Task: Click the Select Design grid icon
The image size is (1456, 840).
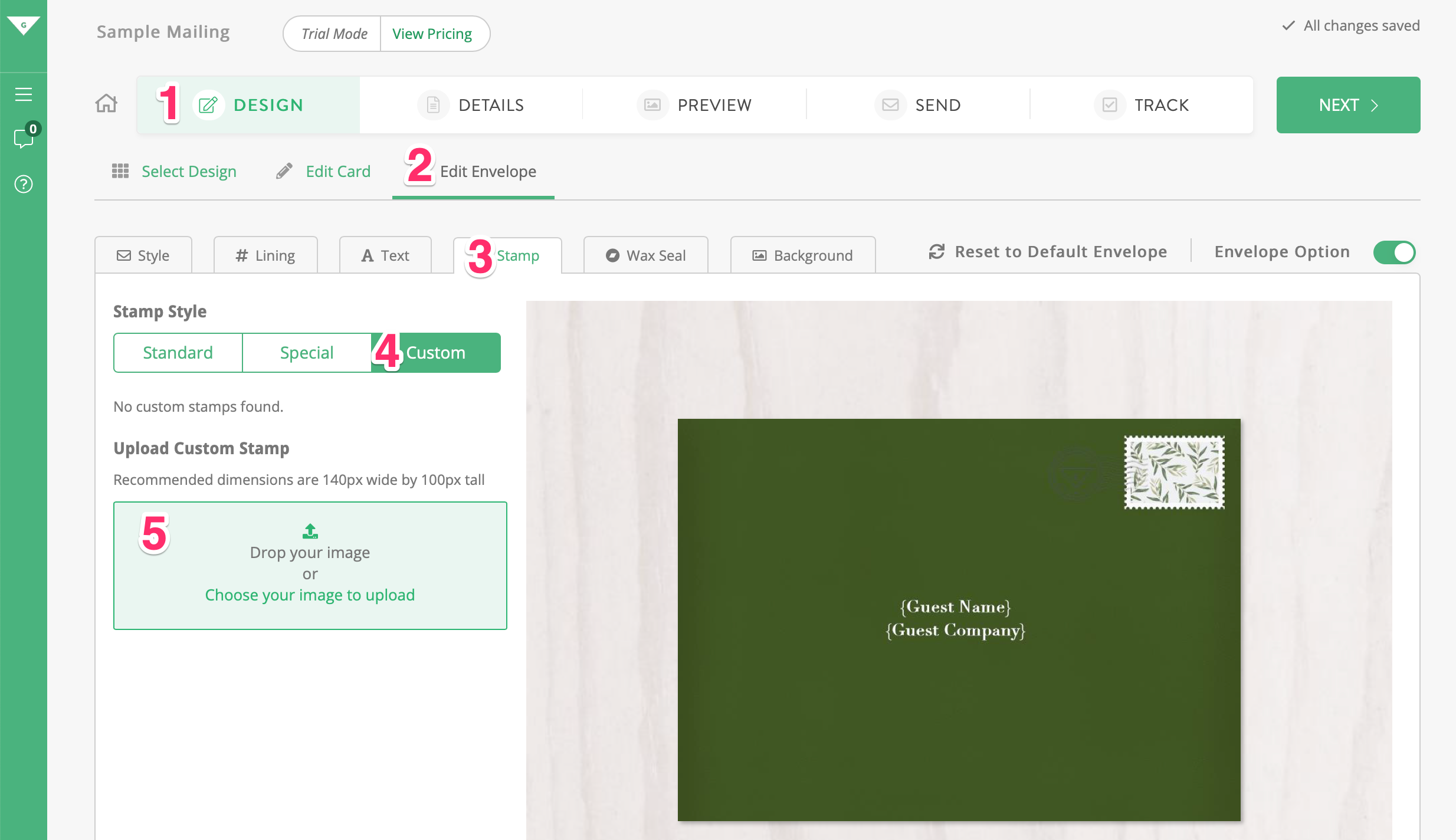Action: (120, 171)
